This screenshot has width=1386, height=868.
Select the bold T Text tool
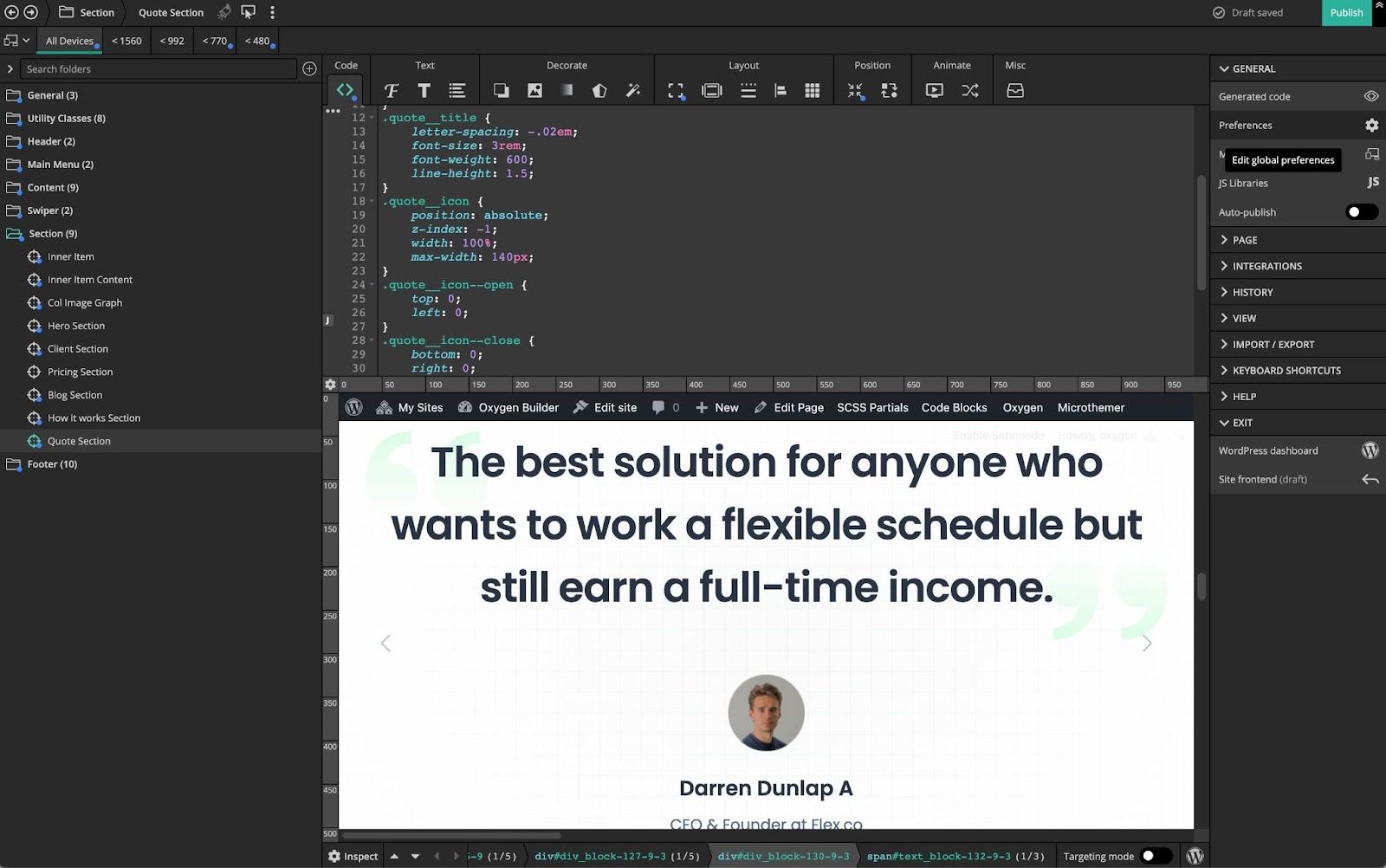click(424, 90)
